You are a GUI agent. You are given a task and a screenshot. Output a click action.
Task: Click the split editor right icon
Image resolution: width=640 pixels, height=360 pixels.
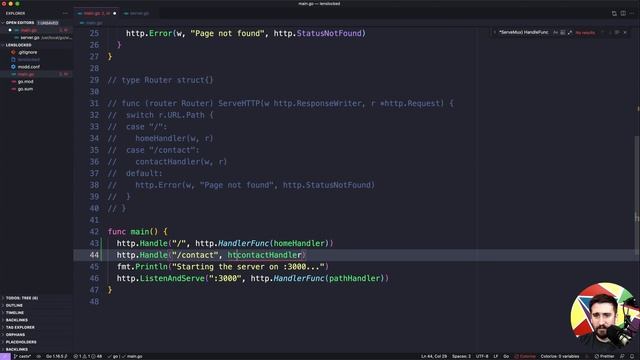[x=623, y=13]
